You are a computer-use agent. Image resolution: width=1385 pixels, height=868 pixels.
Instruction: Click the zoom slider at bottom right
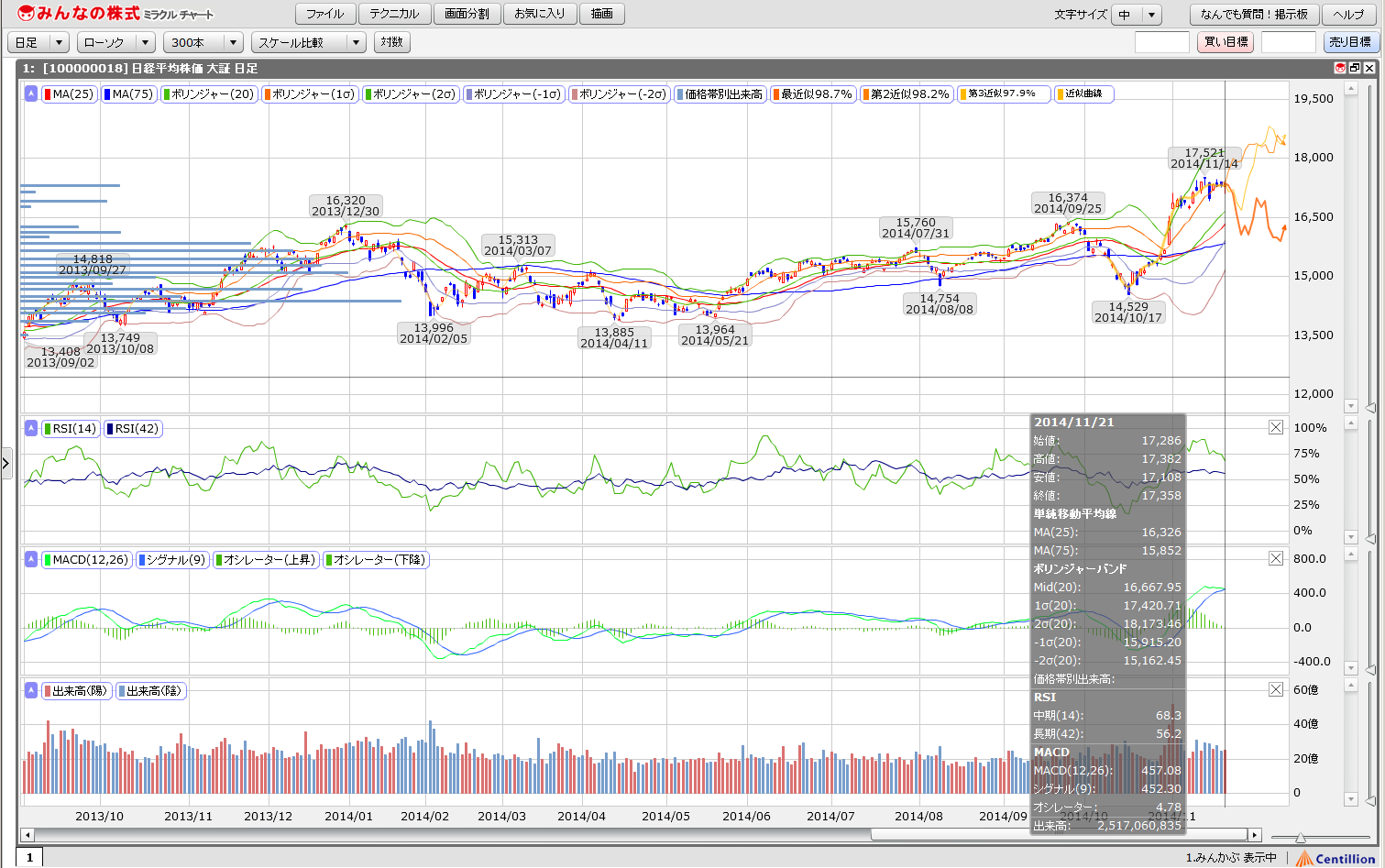click(1300, 837)
